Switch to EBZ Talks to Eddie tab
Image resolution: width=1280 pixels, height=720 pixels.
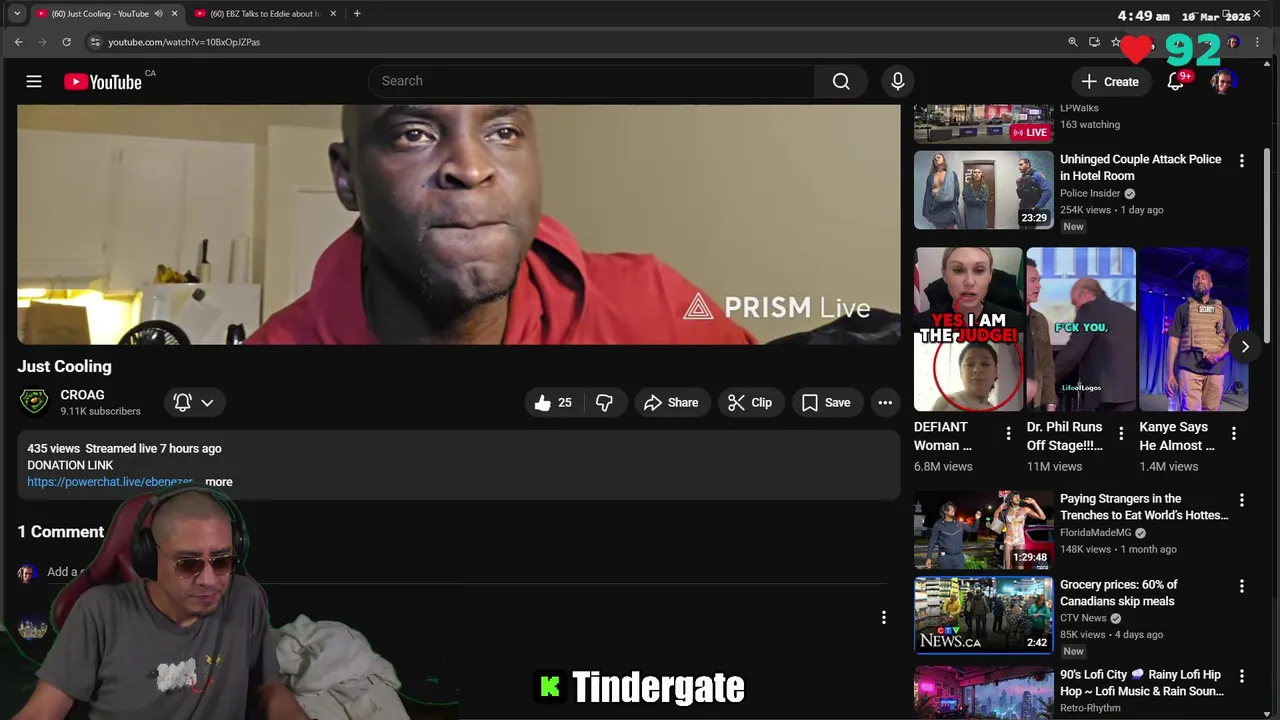tap(258, 14)
